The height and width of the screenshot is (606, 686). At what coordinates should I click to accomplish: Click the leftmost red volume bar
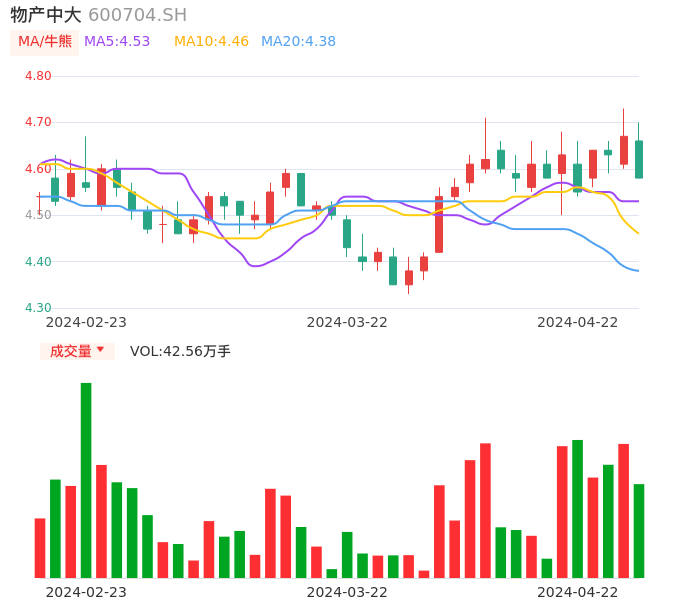(x=40, y=547)
